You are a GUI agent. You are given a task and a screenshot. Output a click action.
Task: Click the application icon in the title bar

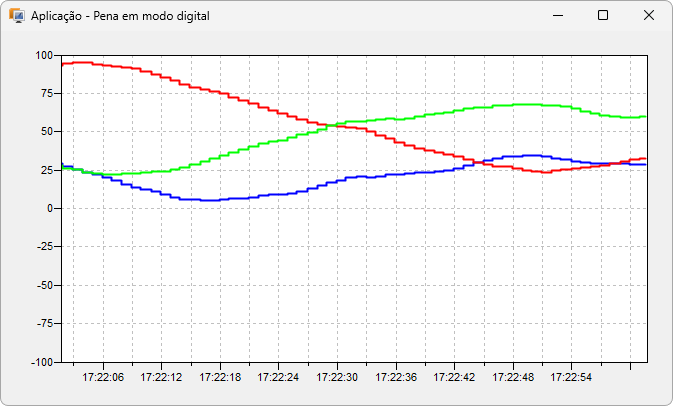[17, 16]
